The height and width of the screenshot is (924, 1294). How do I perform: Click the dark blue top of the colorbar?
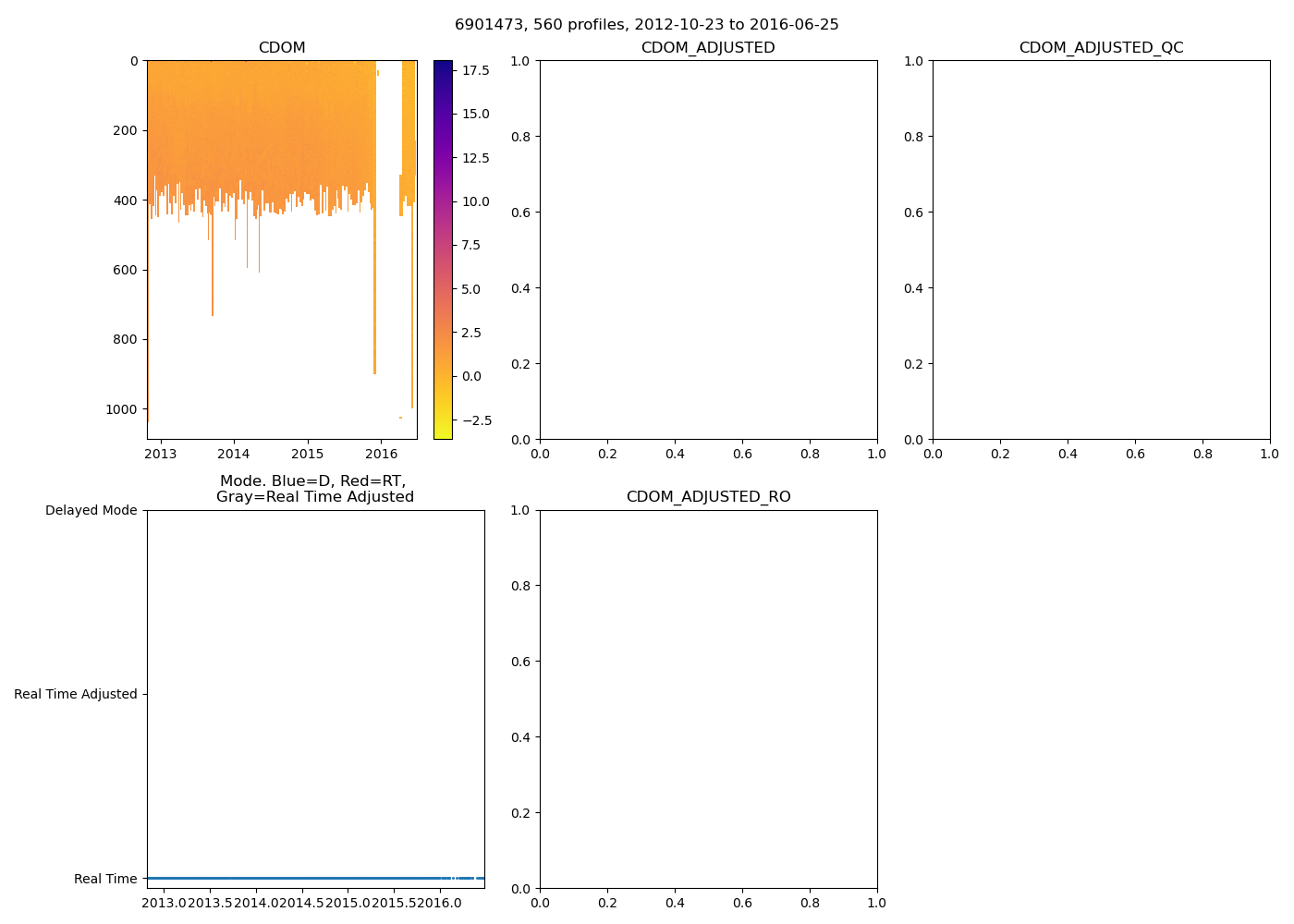point(443,65)
